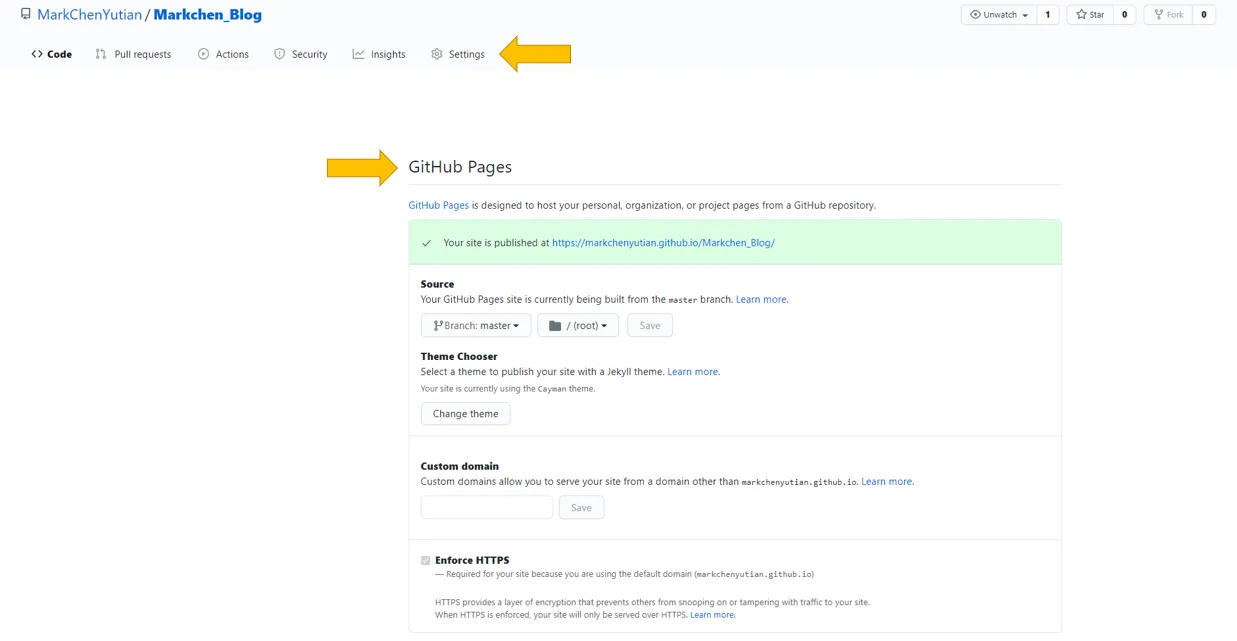Click the Theme Chooser label
1237x641 pixels.
tap(459, 357)
